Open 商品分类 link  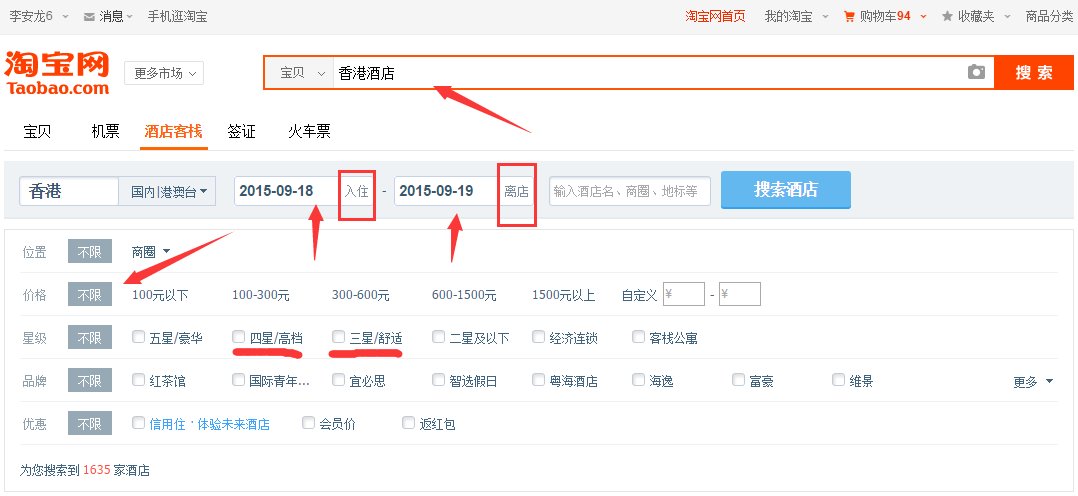[1049, 17]
